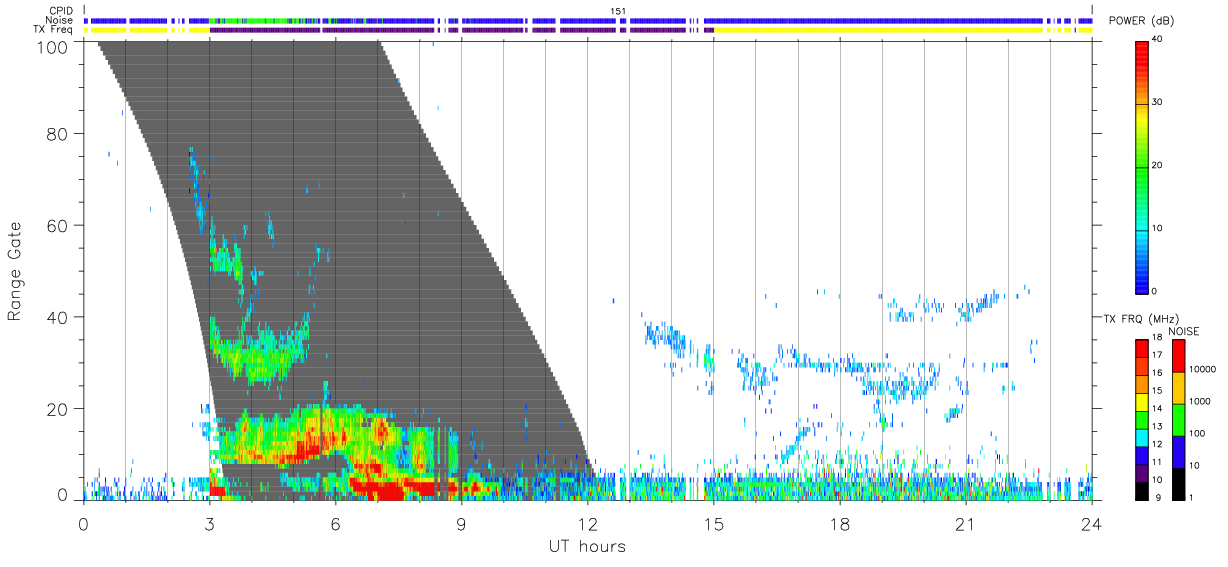Image resolution: width=1228 pixels, height=567 pixels.
Task: Click the "20" tick on Range Gate axis
Action: tap(56, 409)
